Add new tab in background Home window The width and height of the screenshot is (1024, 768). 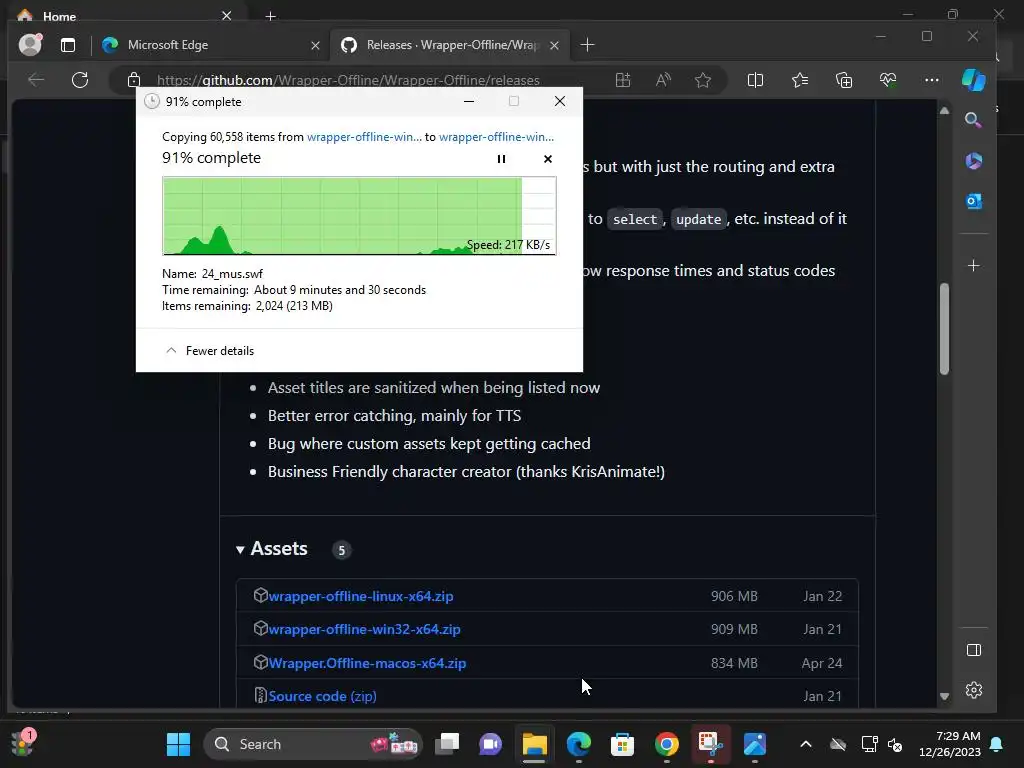pyautogui.click(x=270, y=16)
